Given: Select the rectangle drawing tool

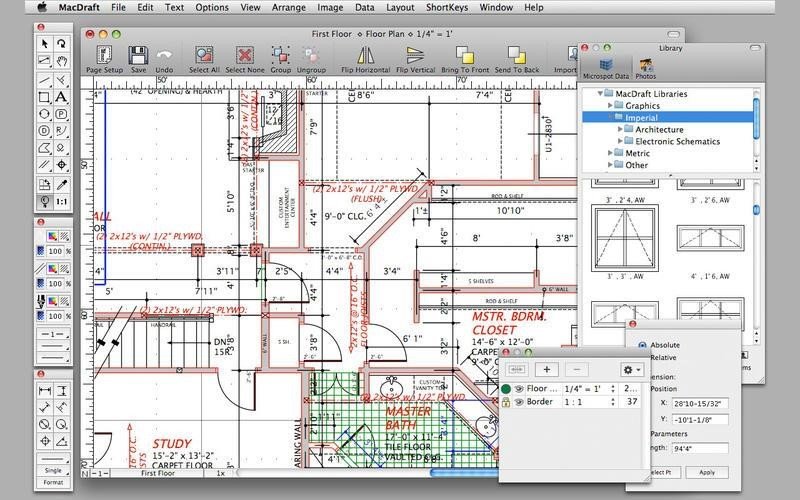Looking at the screenshot, I should tap(45, 97).
